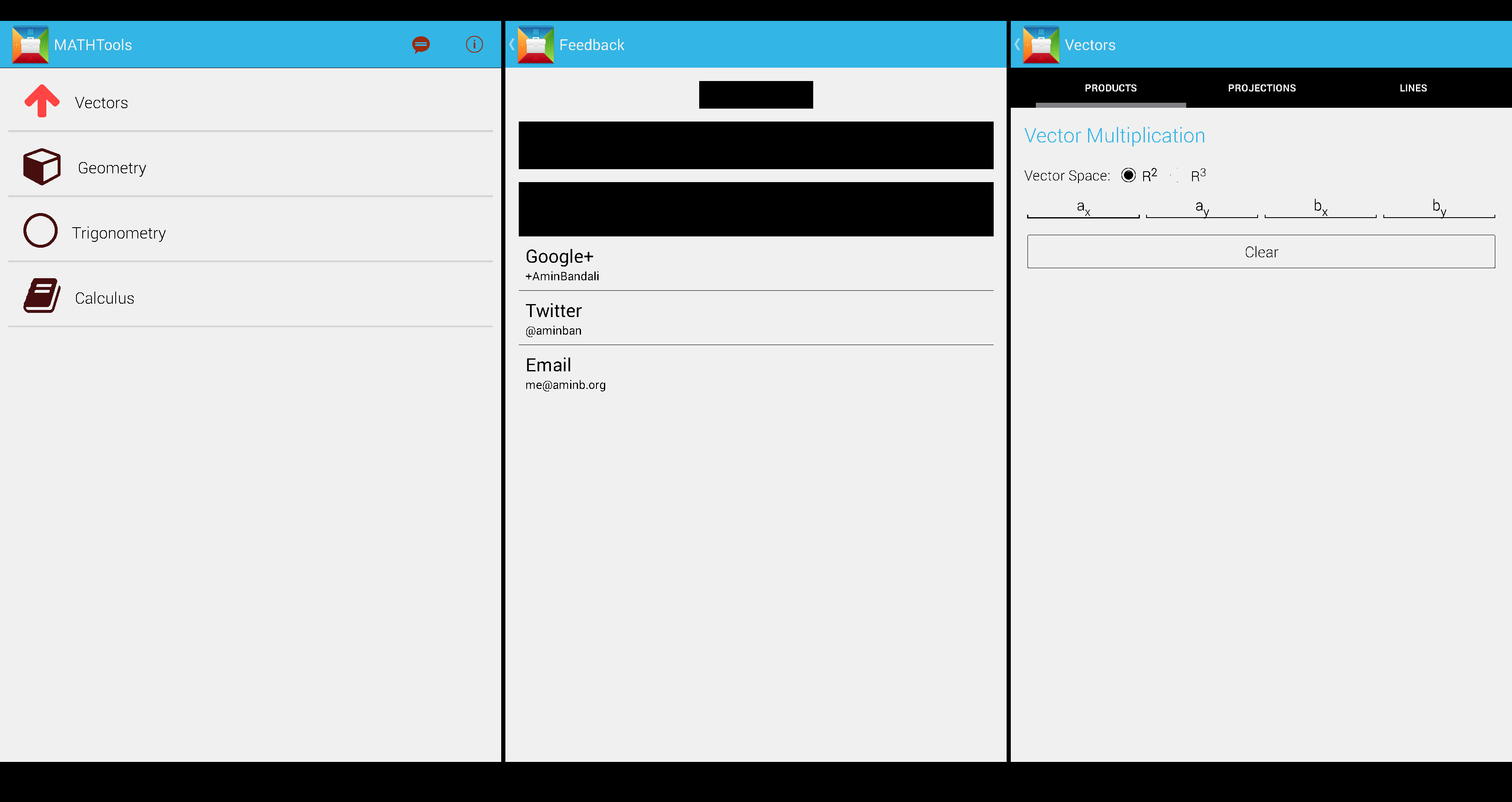Toggle to PROJECTIONS tab in Vectors

click(x=1262, y=88)
